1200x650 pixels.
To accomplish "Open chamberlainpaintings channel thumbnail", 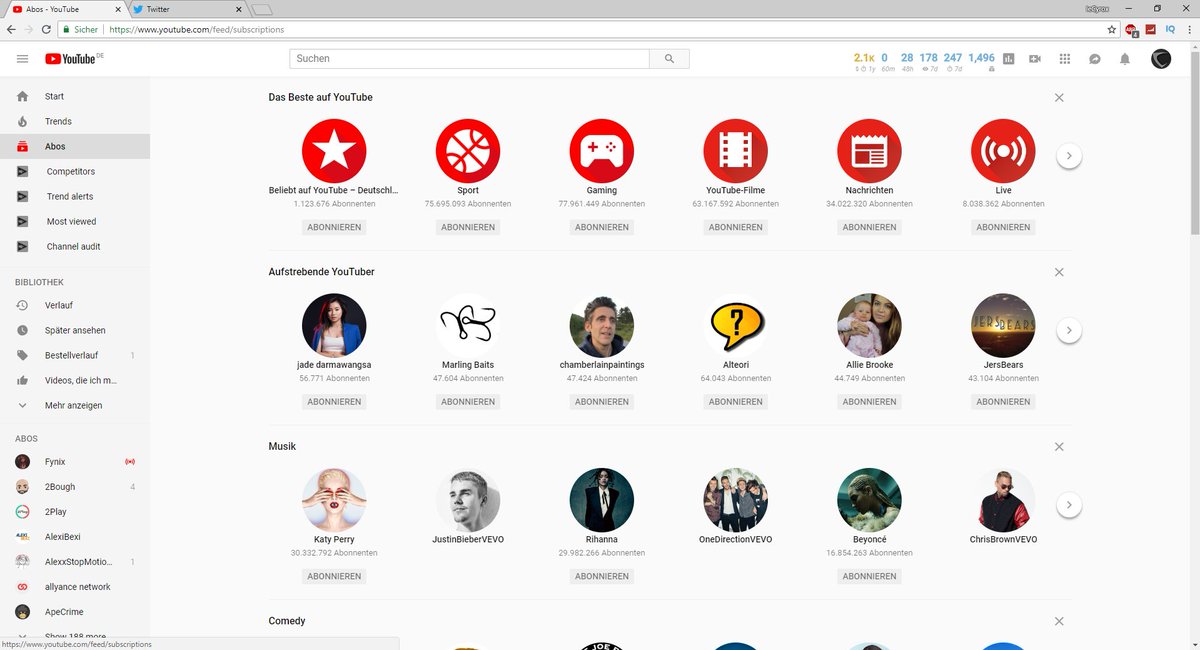I will (x=602, y=326).
